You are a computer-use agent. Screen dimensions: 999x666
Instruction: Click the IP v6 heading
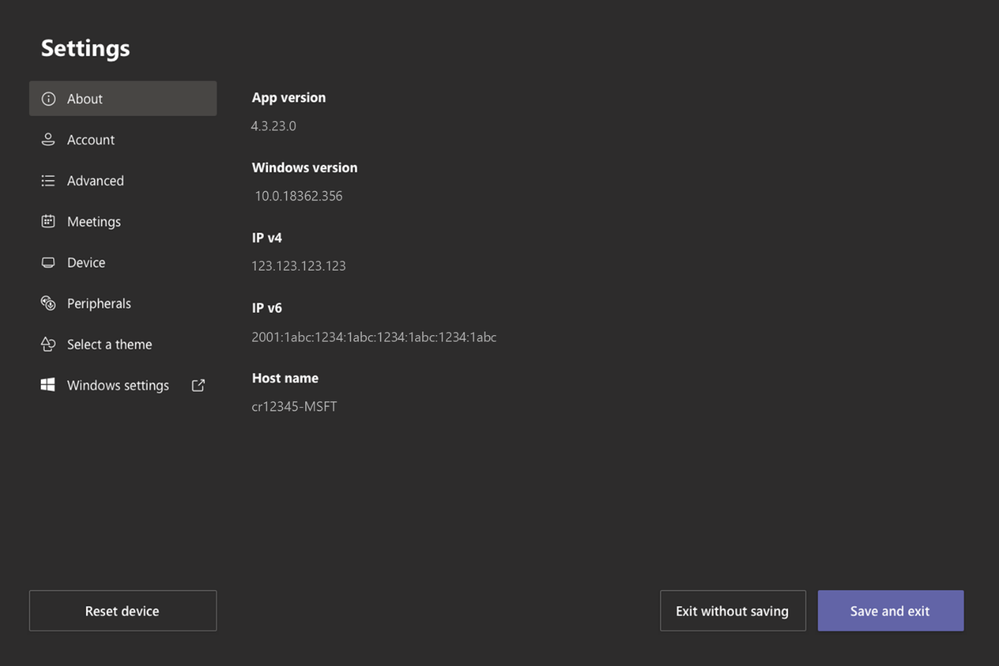coord(267,308)
